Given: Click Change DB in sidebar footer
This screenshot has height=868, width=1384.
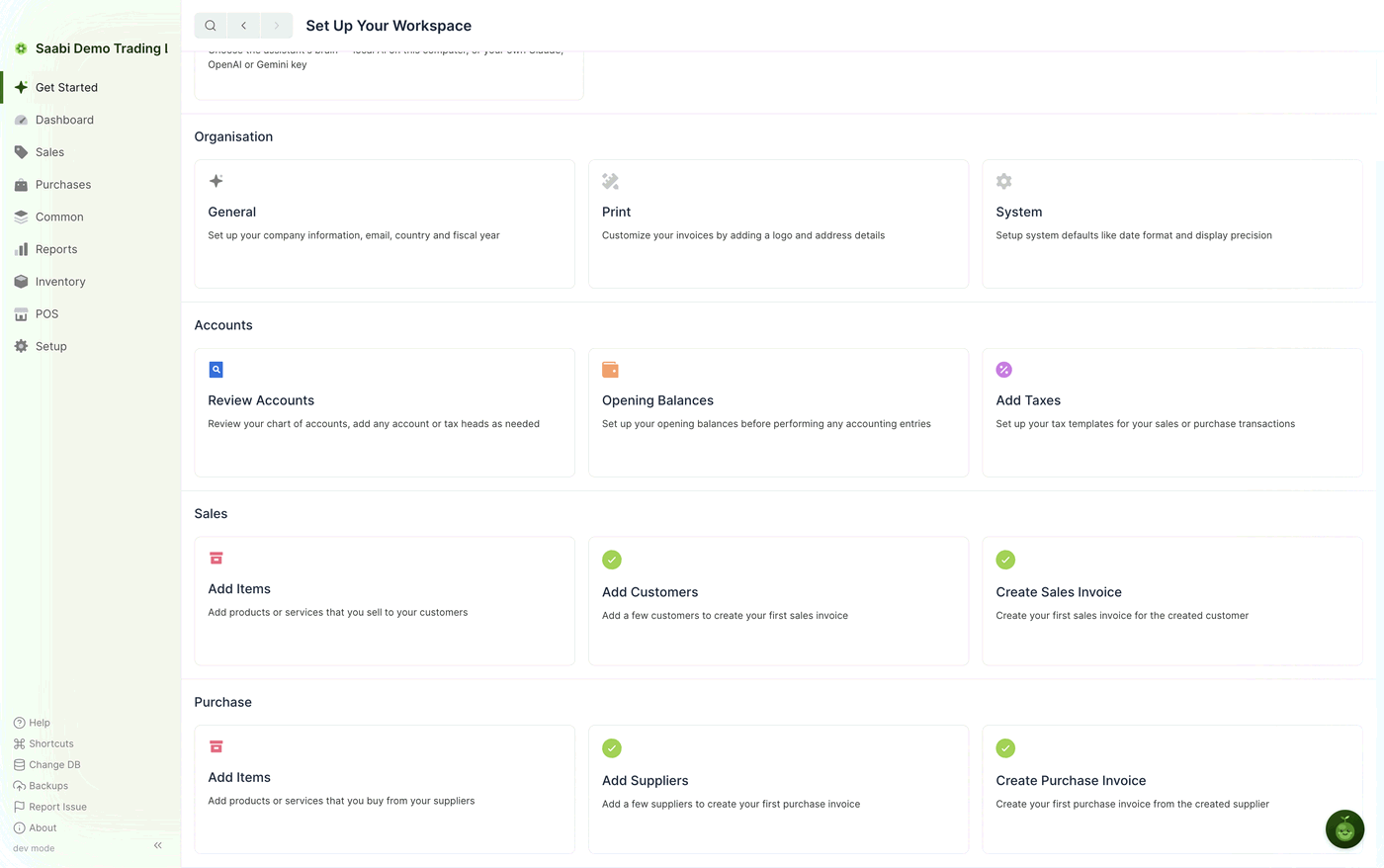Looking at the screenshot, I should pos(47,764).
